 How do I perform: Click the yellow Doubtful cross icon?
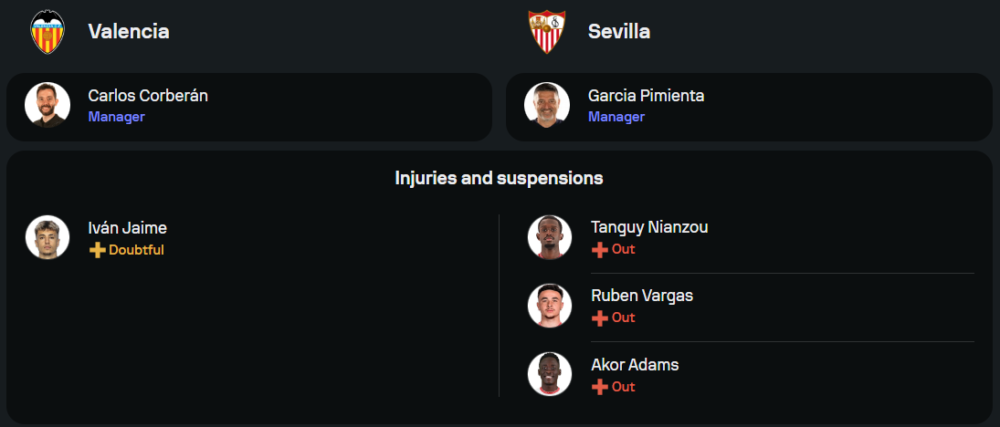coord(97,250)
